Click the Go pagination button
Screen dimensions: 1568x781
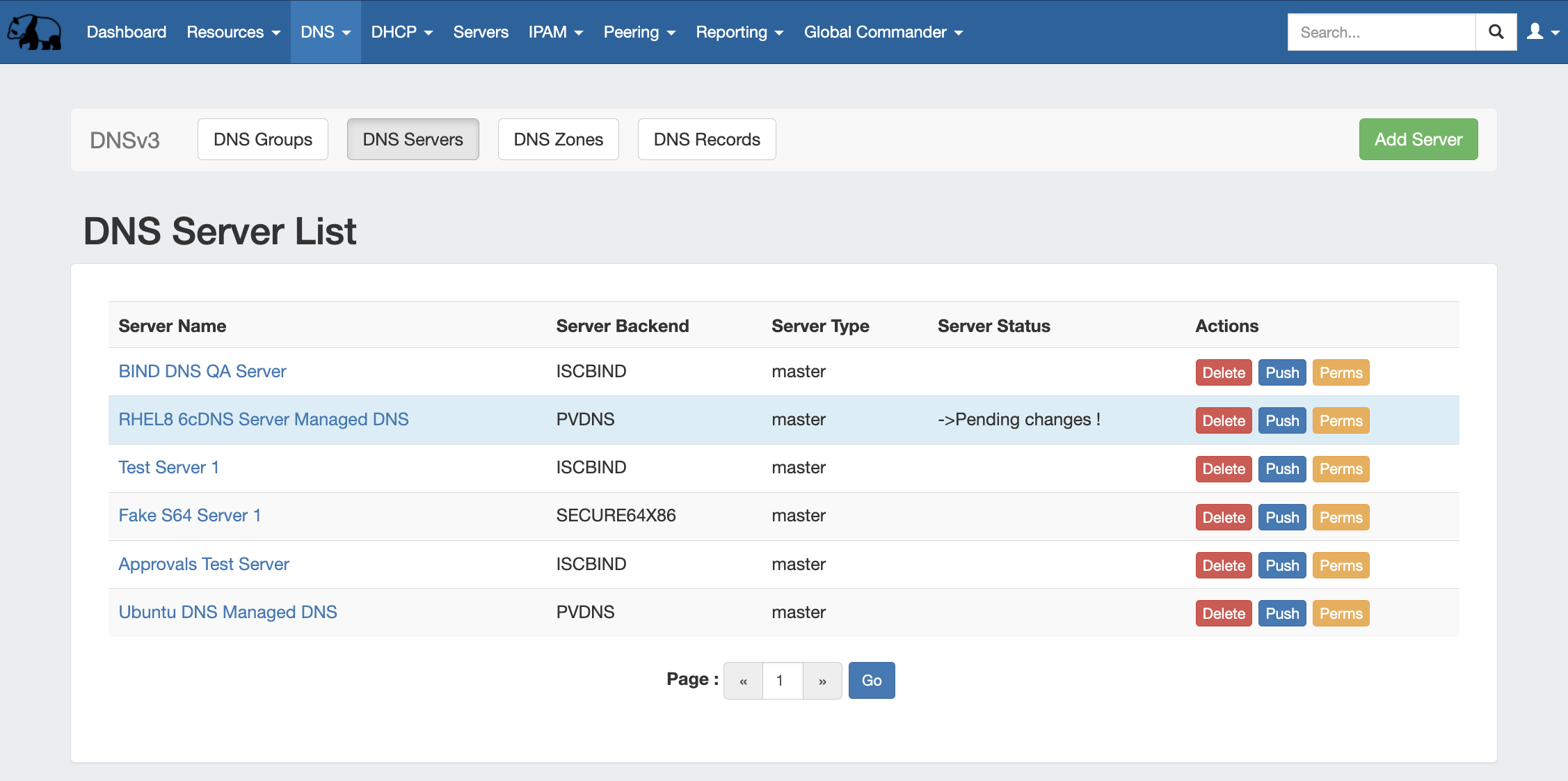(x=871, y=681)
